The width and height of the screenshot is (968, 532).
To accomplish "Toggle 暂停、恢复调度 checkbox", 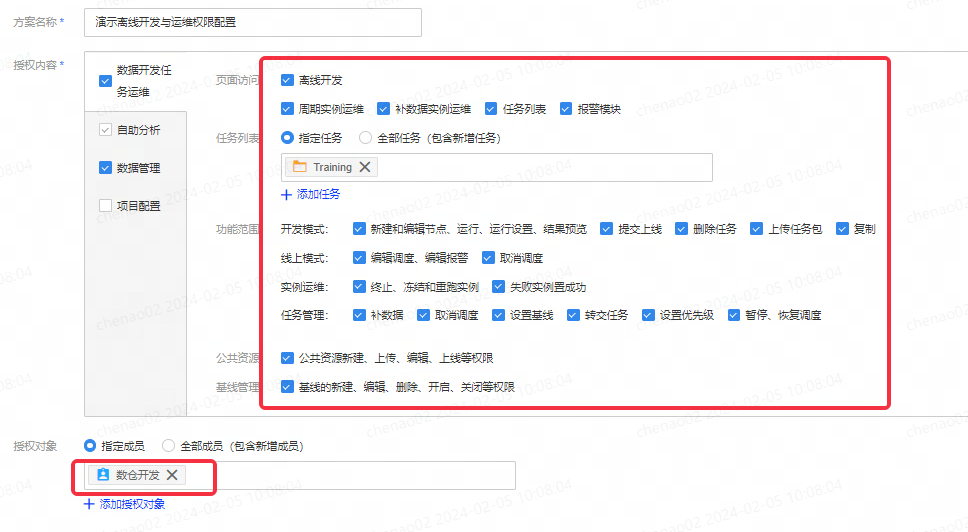I will [734, 315].
